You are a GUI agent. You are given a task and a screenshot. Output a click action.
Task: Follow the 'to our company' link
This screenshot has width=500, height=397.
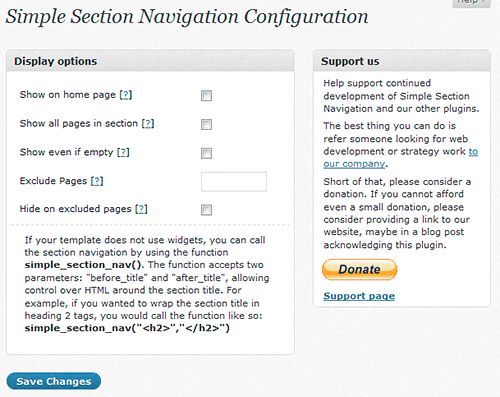(x=400, y=158)
